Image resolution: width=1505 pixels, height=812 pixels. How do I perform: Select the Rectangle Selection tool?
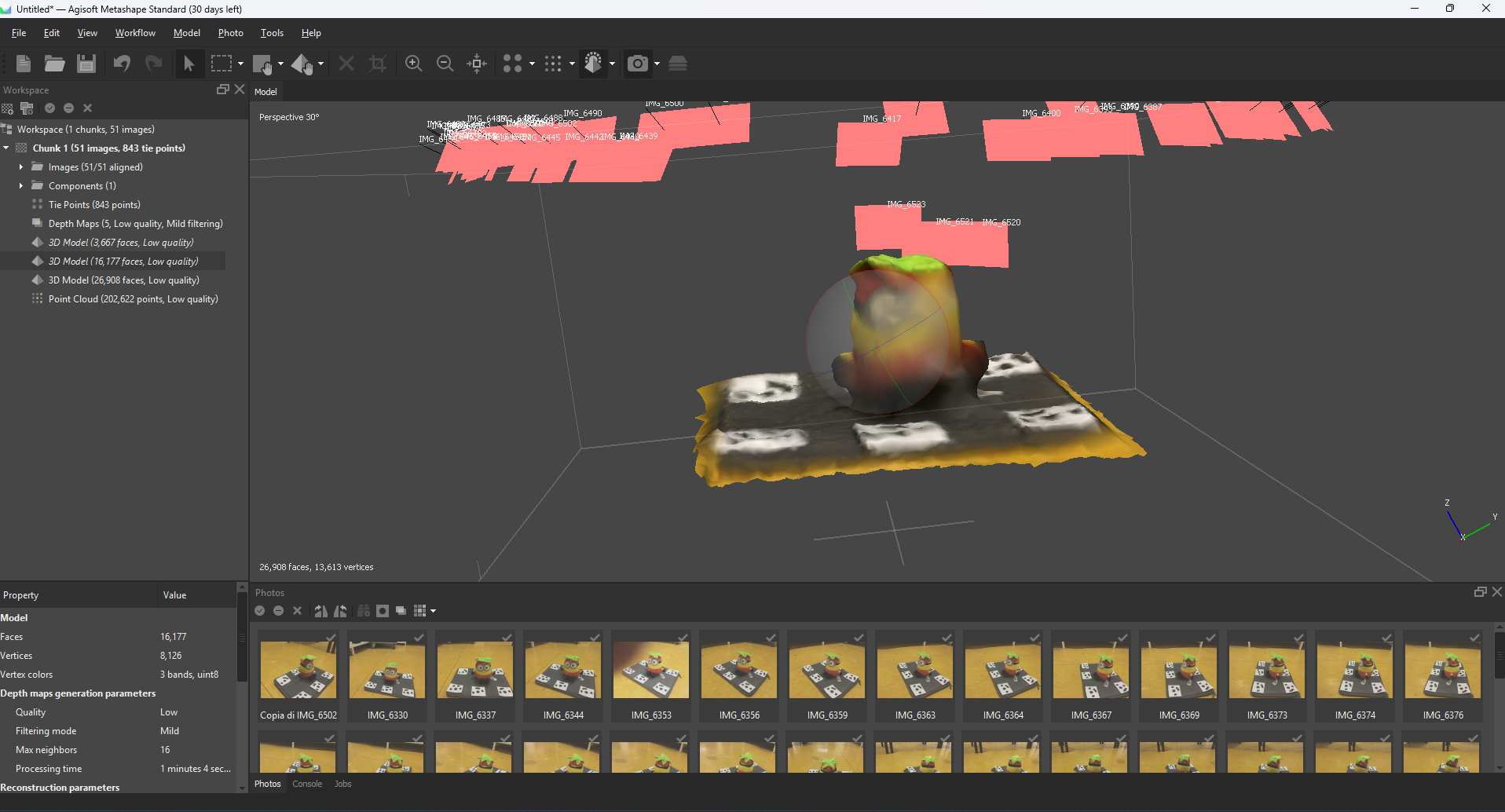click(x=222, y=64)
